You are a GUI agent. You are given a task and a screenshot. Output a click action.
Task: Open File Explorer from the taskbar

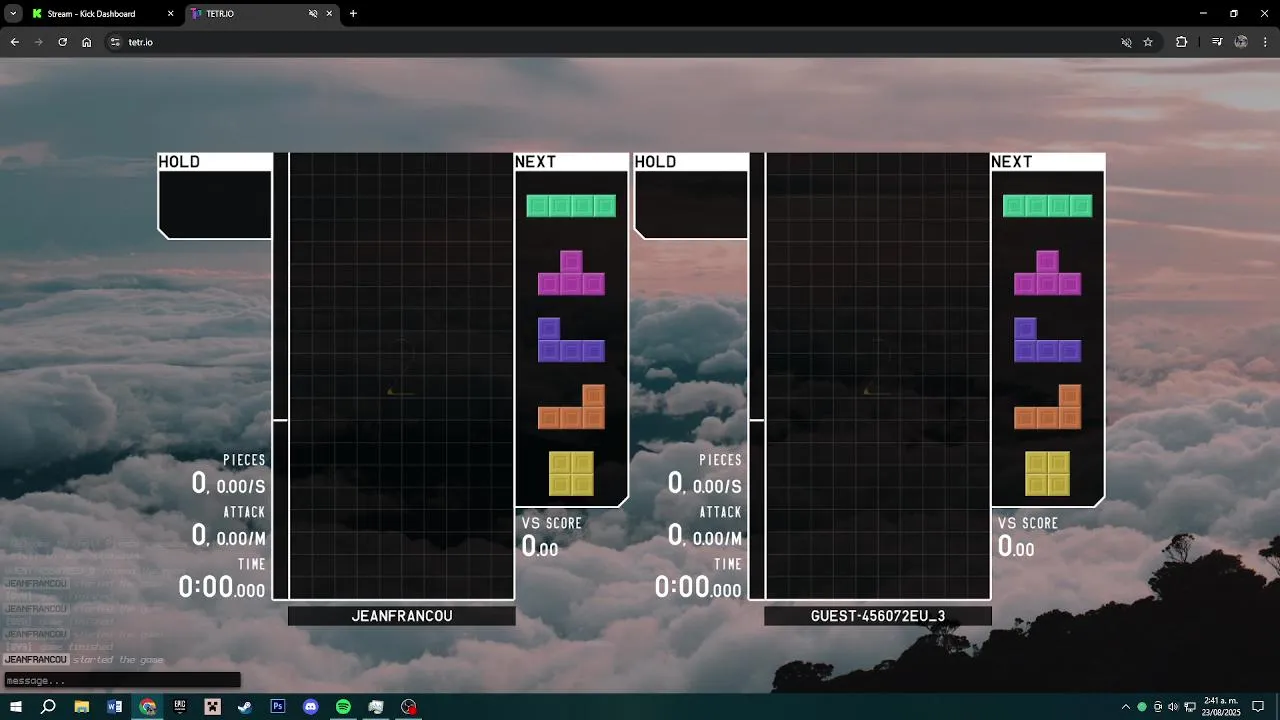pyautogui.click(x=82, y=707)
